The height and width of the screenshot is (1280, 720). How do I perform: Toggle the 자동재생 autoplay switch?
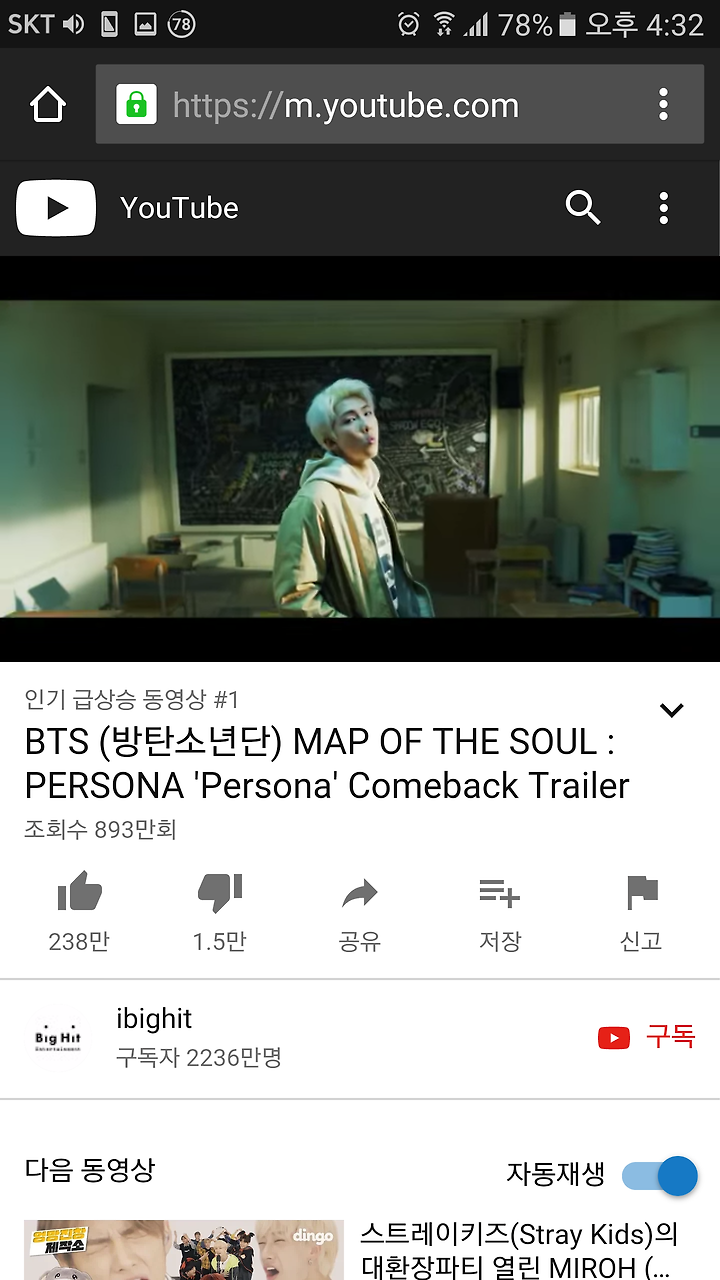[659, 1175]
